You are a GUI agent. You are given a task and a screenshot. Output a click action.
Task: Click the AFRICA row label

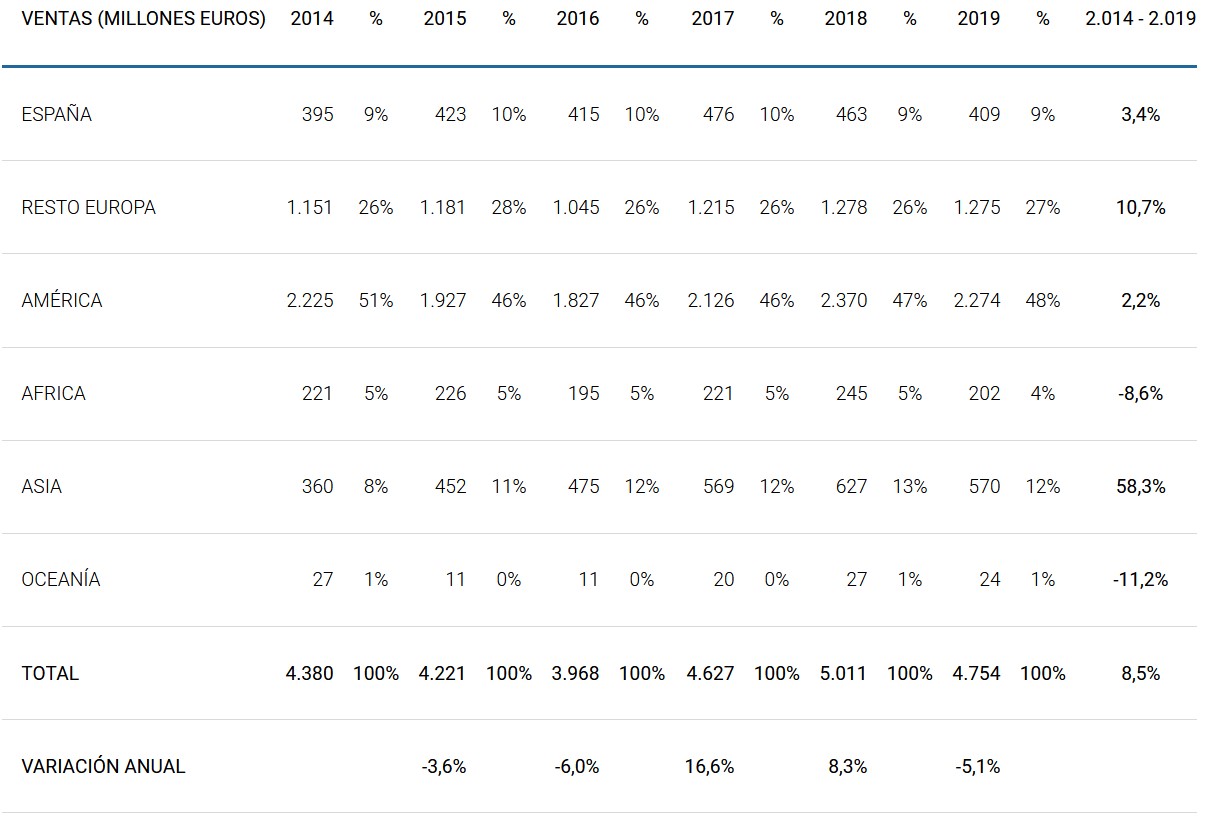[54, 393]
